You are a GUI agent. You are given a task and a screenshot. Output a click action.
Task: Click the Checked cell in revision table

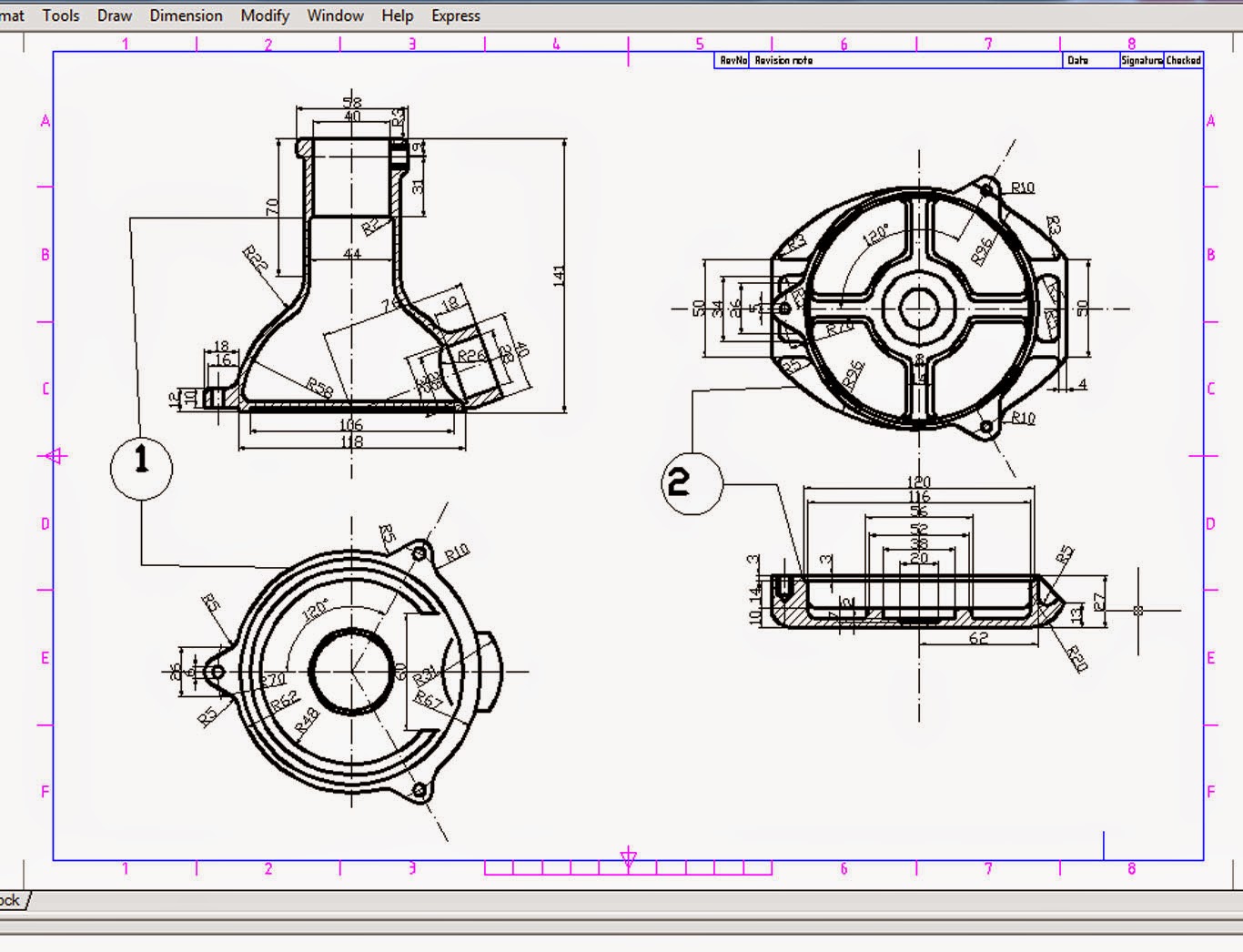tap(1184, 61)
